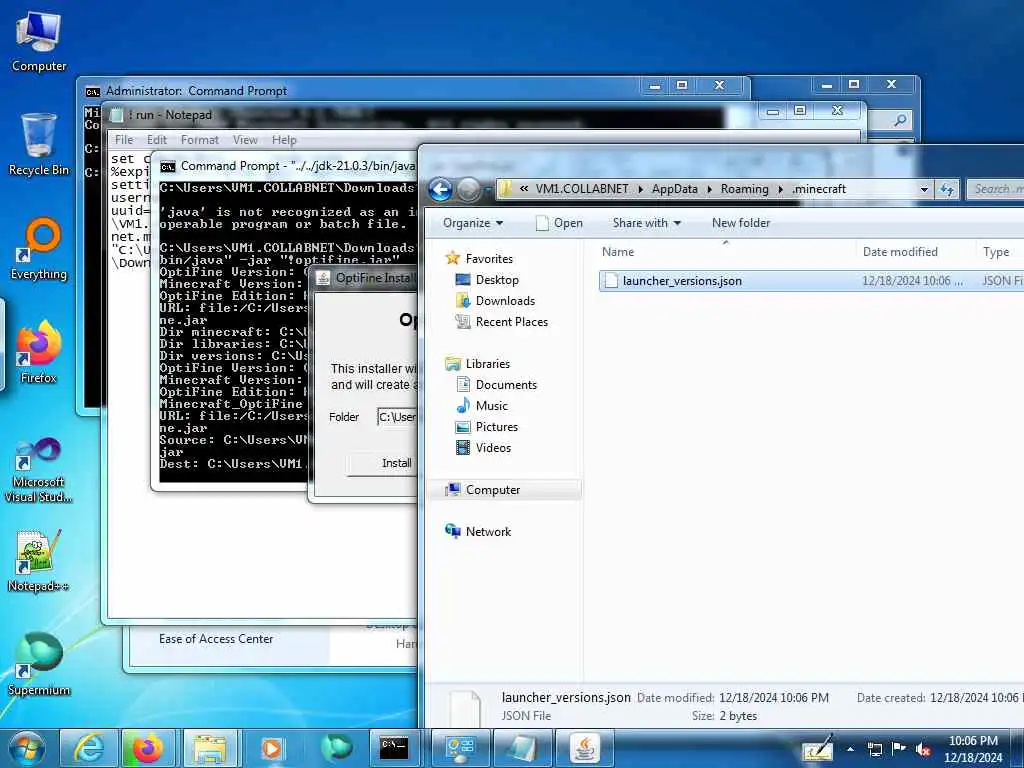This screenshot has width=1024, height=768.
Task: Open Notepad View menu
Action: (245, 140)
